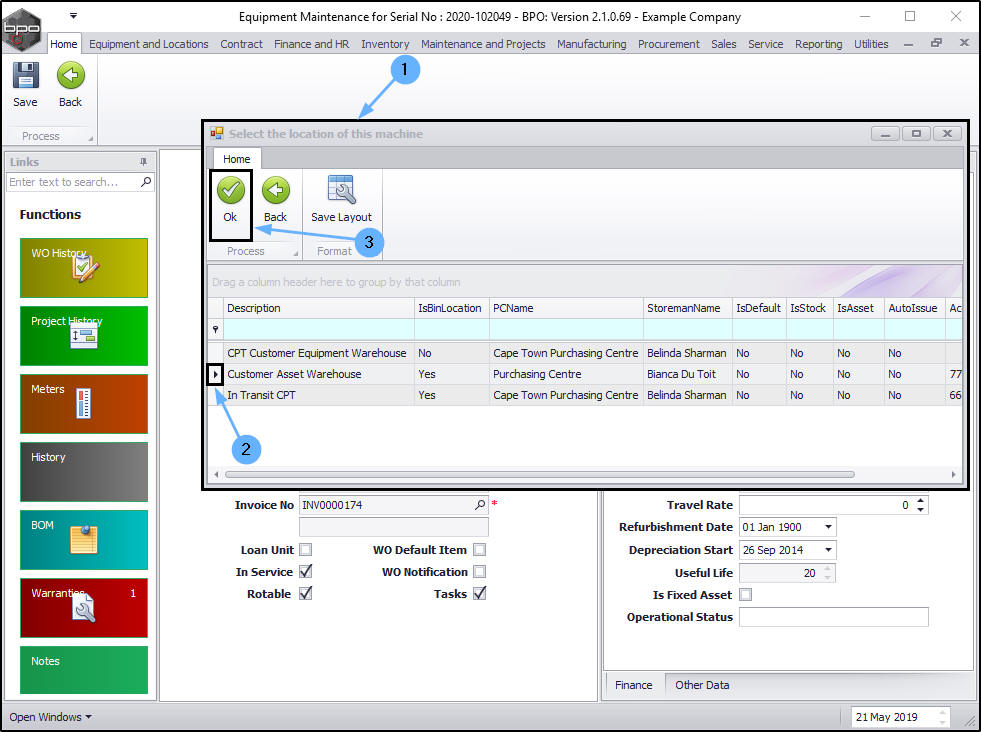The width and height of the screenshot is (981, 732).
Task: Toggle the In Service checkbox
Action: 305,572
